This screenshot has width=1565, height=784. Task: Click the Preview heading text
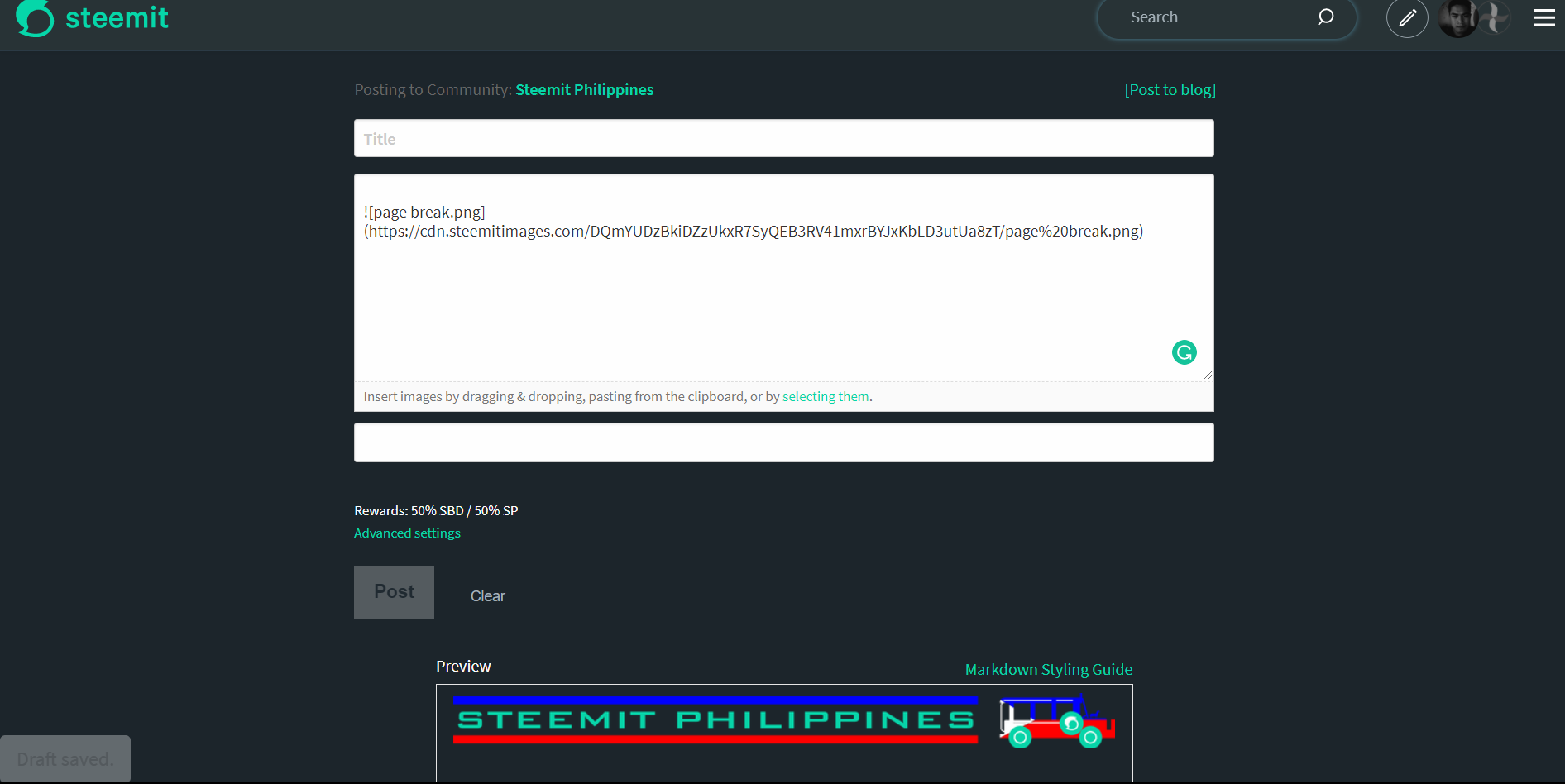tap(463, 667)
